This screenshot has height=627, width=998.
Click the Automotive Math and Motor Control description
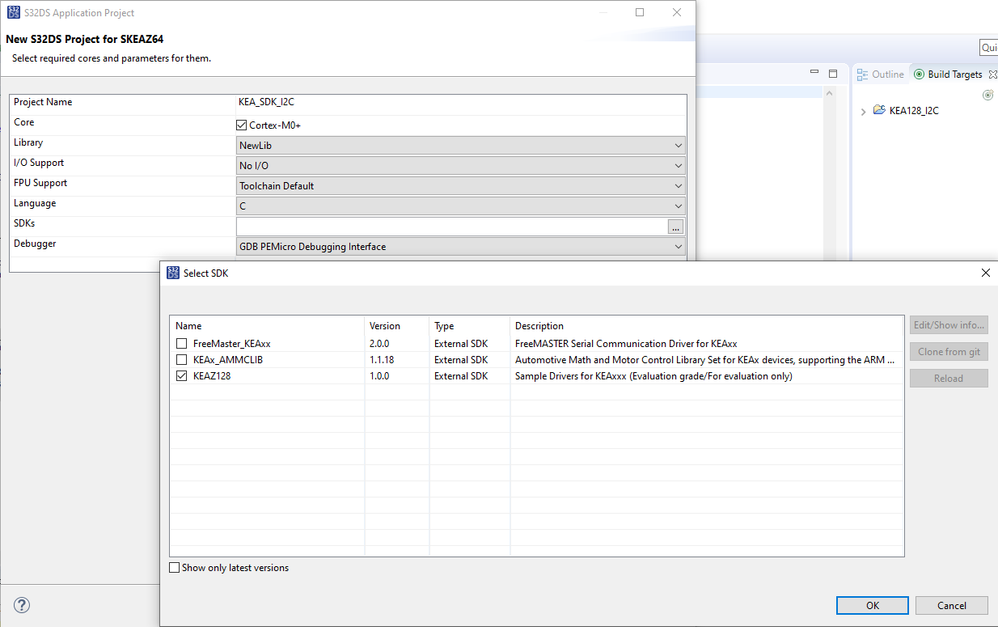(x=705, y=360)
